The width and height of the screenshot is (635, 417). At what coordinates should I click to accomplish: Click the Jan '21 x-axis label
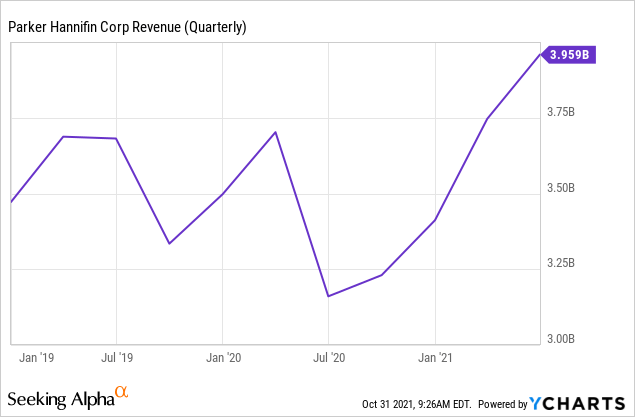pyautogui.click(x=435, y=357)
